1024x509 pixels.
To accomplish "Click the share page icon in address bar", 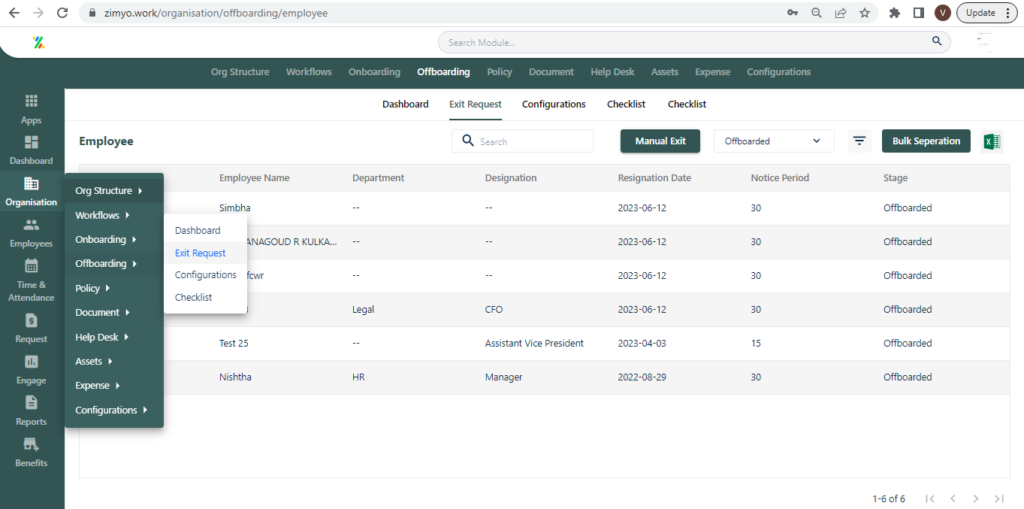I will click(x=840, y=12).
